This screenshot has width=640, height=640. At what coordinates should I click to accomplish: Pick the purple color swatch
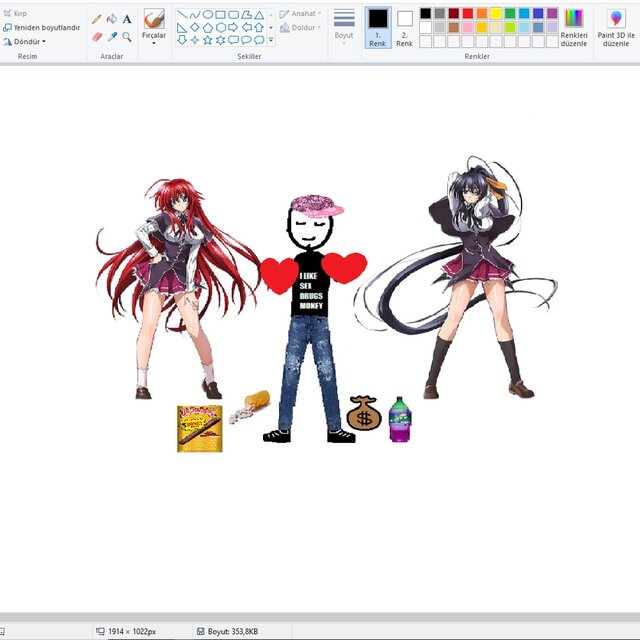[552, 13]
